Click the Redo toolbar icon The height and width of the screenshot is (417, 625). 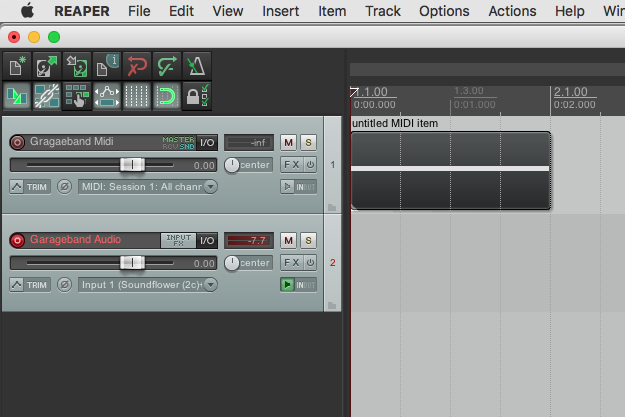(x=167, y=66)
